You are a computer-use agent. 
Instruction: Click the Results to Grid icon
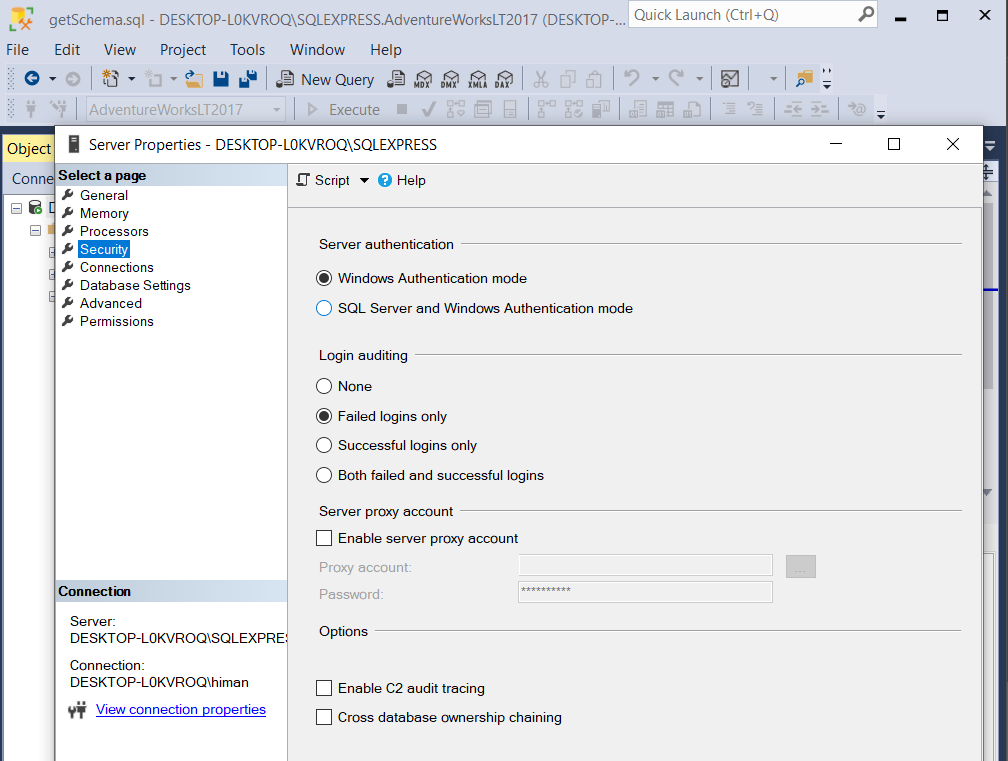pyautogui.click(x=665, y=110)
